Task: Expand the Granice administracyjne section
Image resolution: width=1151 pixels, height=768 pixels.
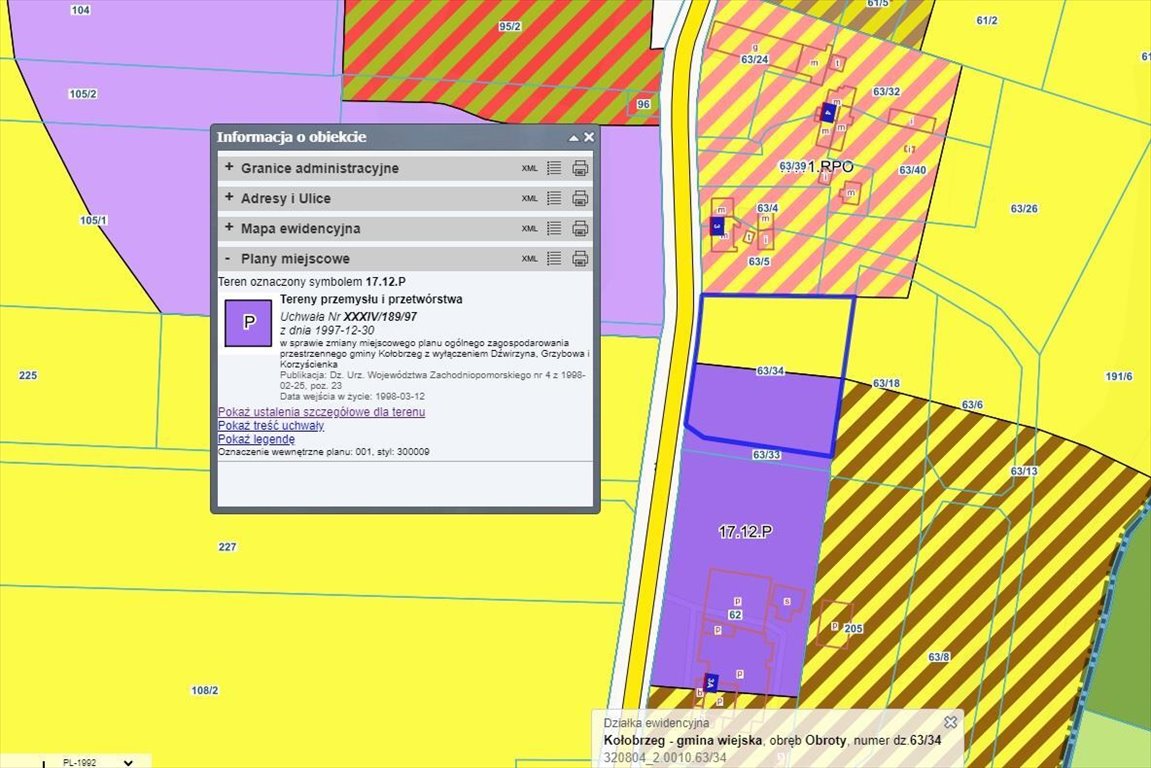Action: (x=229, y=168)
